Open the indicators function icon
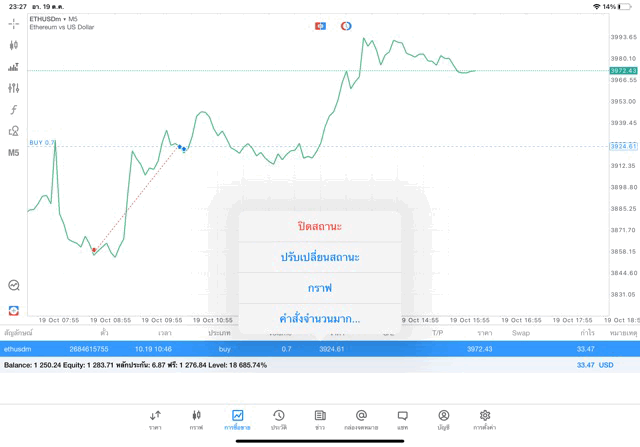Screen dimensions: 640x447 point(14,110)
